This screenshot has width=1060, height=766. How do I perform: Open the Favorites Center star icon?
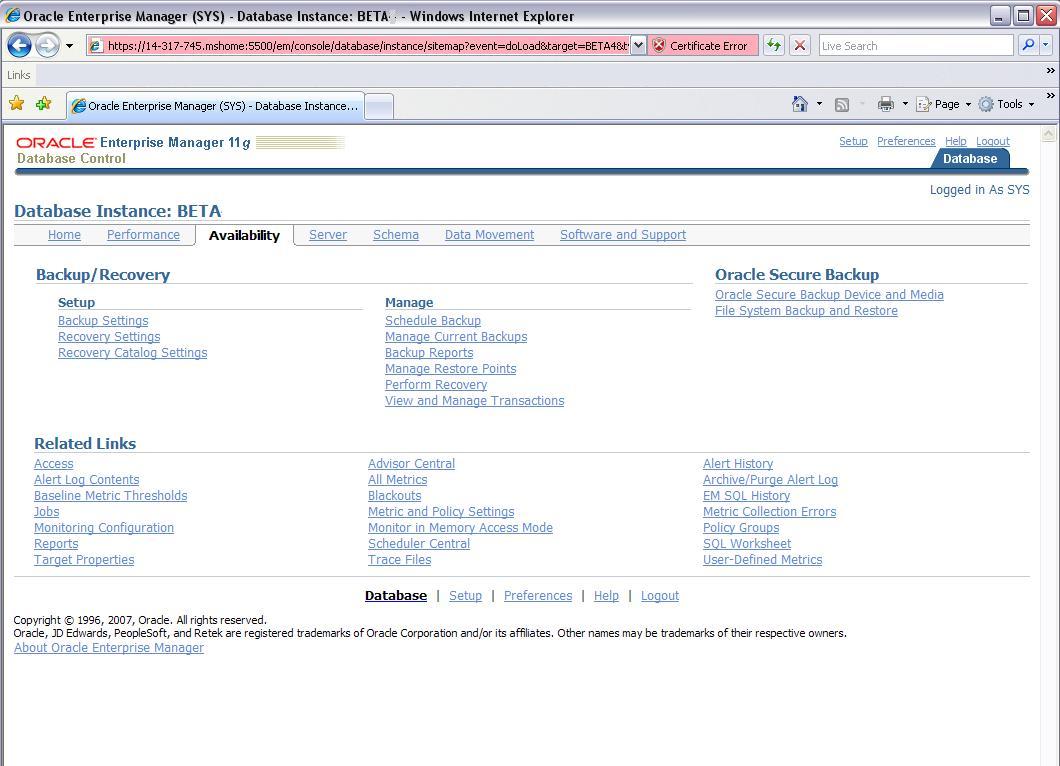(x=17, y=104)
